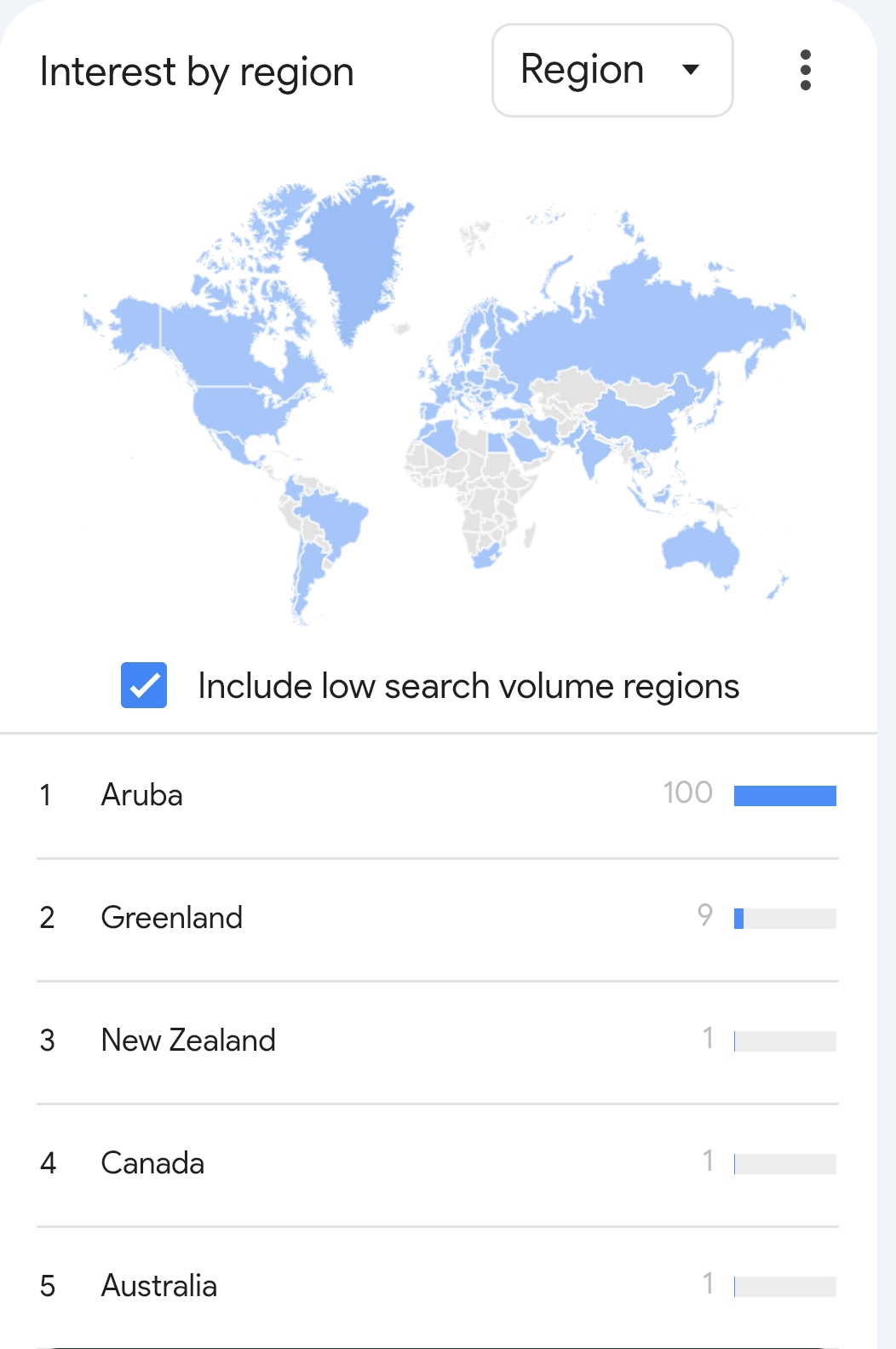Image resolution: width=896 pixels, height=1349 pixels.
Task: Click Greenland's interest bar
Action: (x=785, y=919)
